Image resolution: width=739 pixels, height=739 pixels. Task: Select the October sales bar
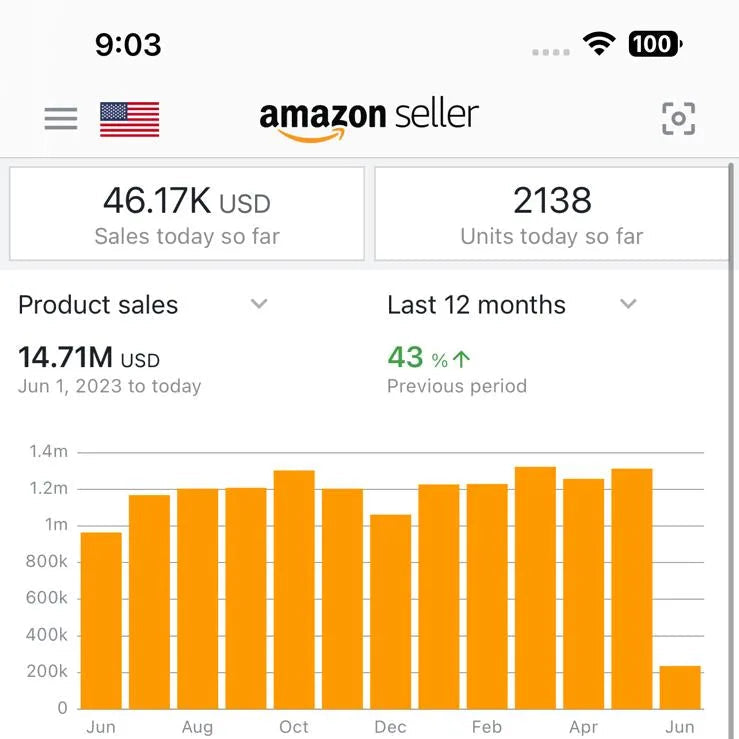[x=294, y=590]
